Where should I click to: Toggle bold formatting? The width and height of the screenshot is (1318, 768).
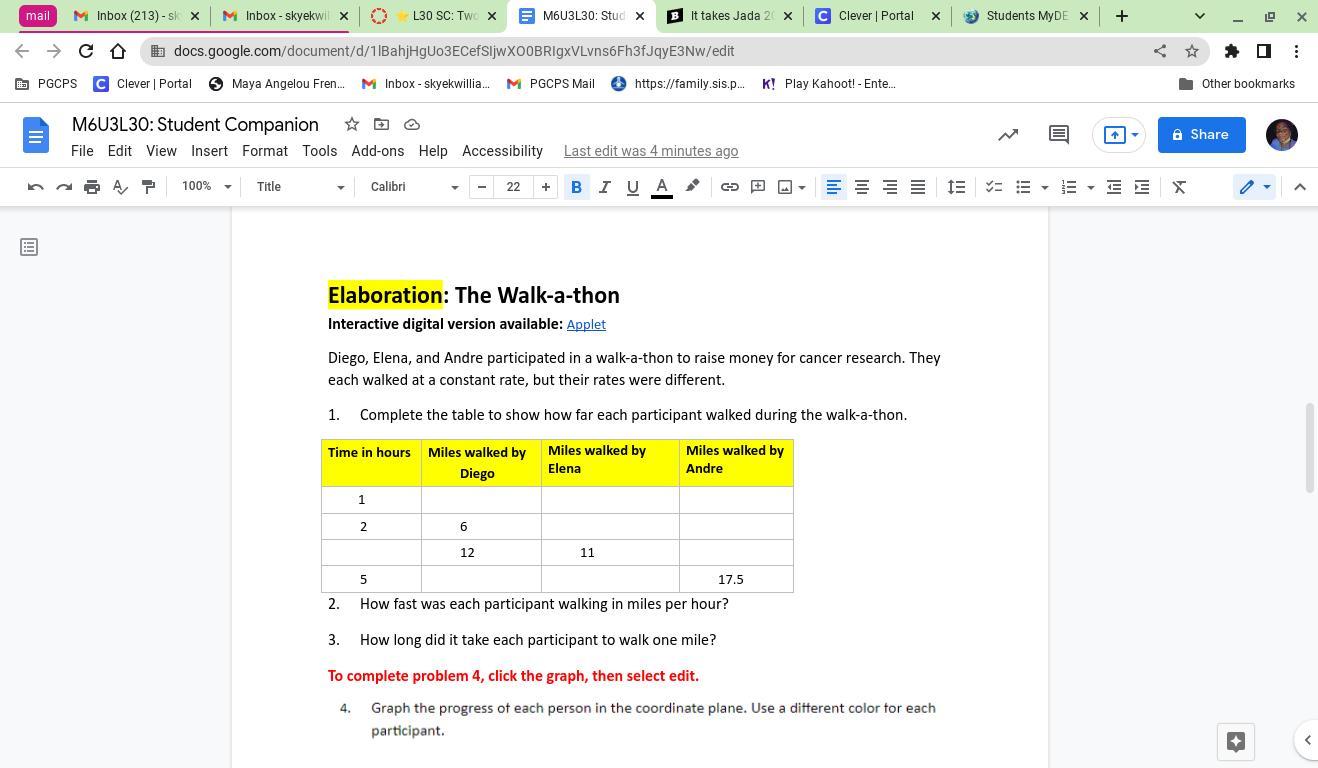click(x=576, y=187)
